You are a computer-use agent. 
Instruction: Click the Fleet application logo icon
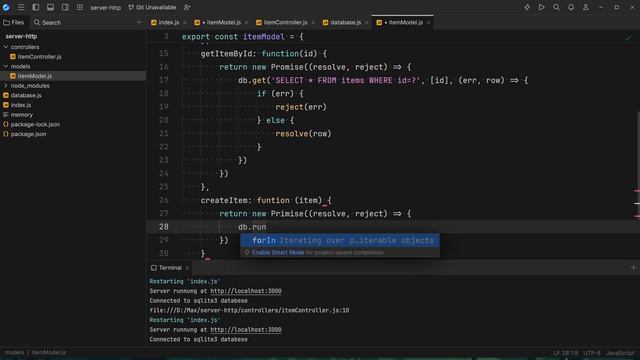point(6,7)
